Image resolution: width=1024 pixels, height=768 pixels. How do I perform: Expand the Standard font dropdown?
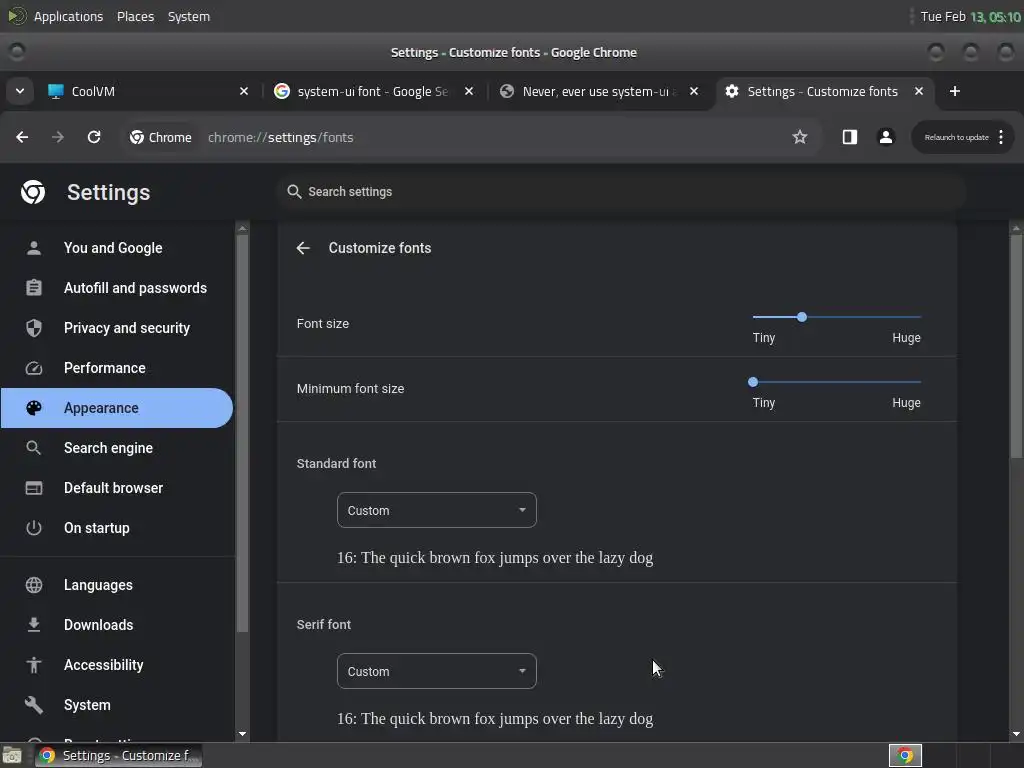click(x=437, y=510)
